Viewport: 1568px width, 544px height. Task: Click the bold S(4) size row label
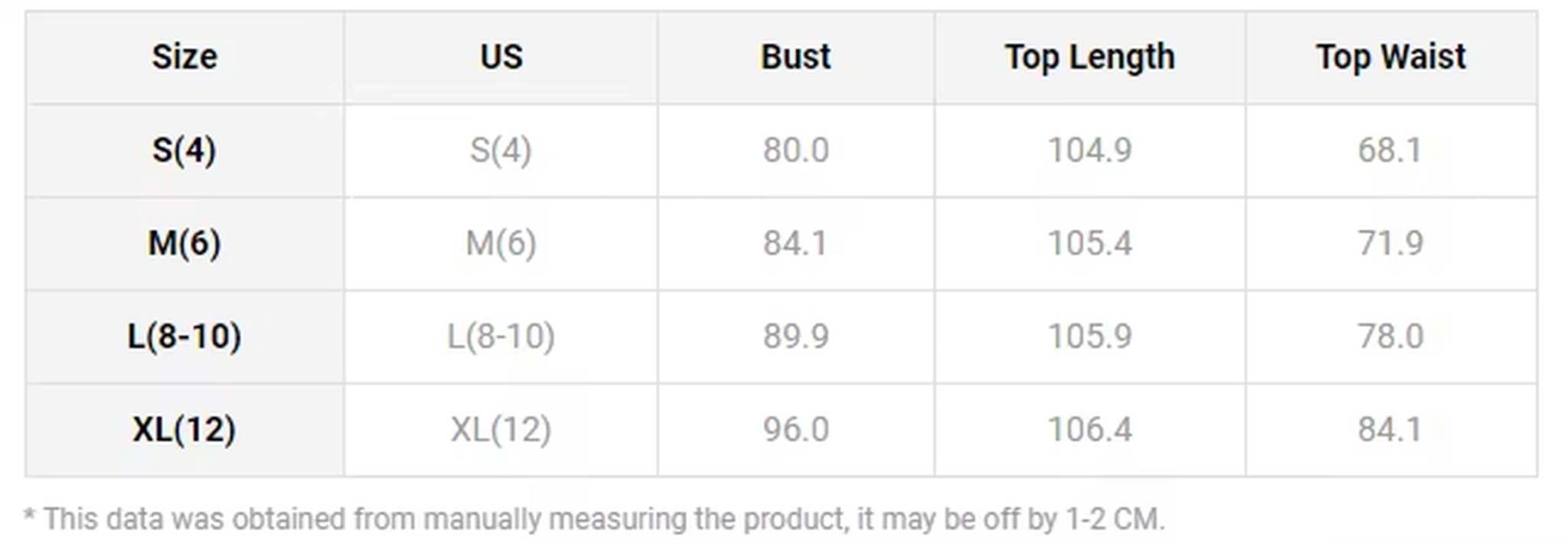185,149
